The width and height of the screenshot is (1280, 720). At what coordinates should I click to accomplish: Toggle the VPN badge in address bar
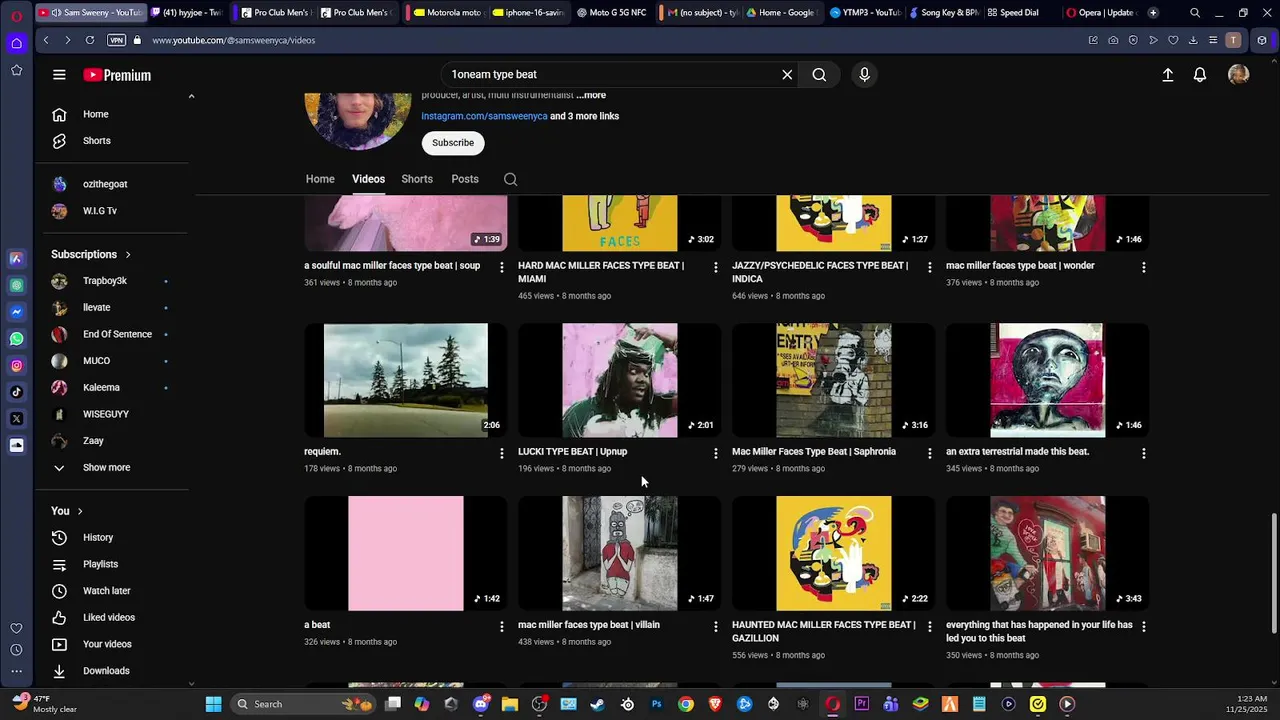[x=117, y=40]
